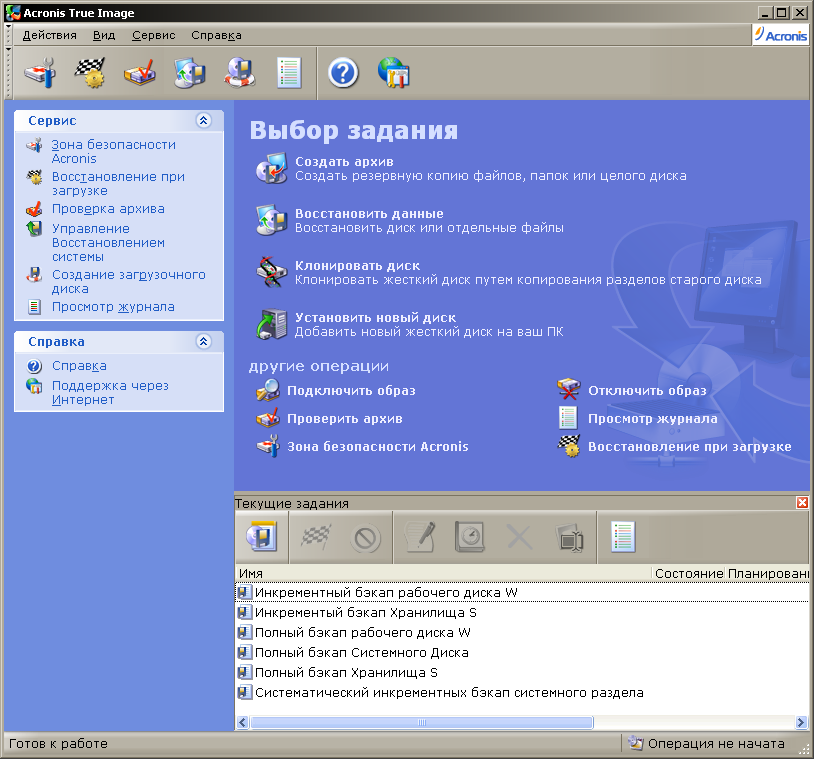Click the task log icon in tasks toolbar
The image size is (814, 759).
[x=623, y=537]
